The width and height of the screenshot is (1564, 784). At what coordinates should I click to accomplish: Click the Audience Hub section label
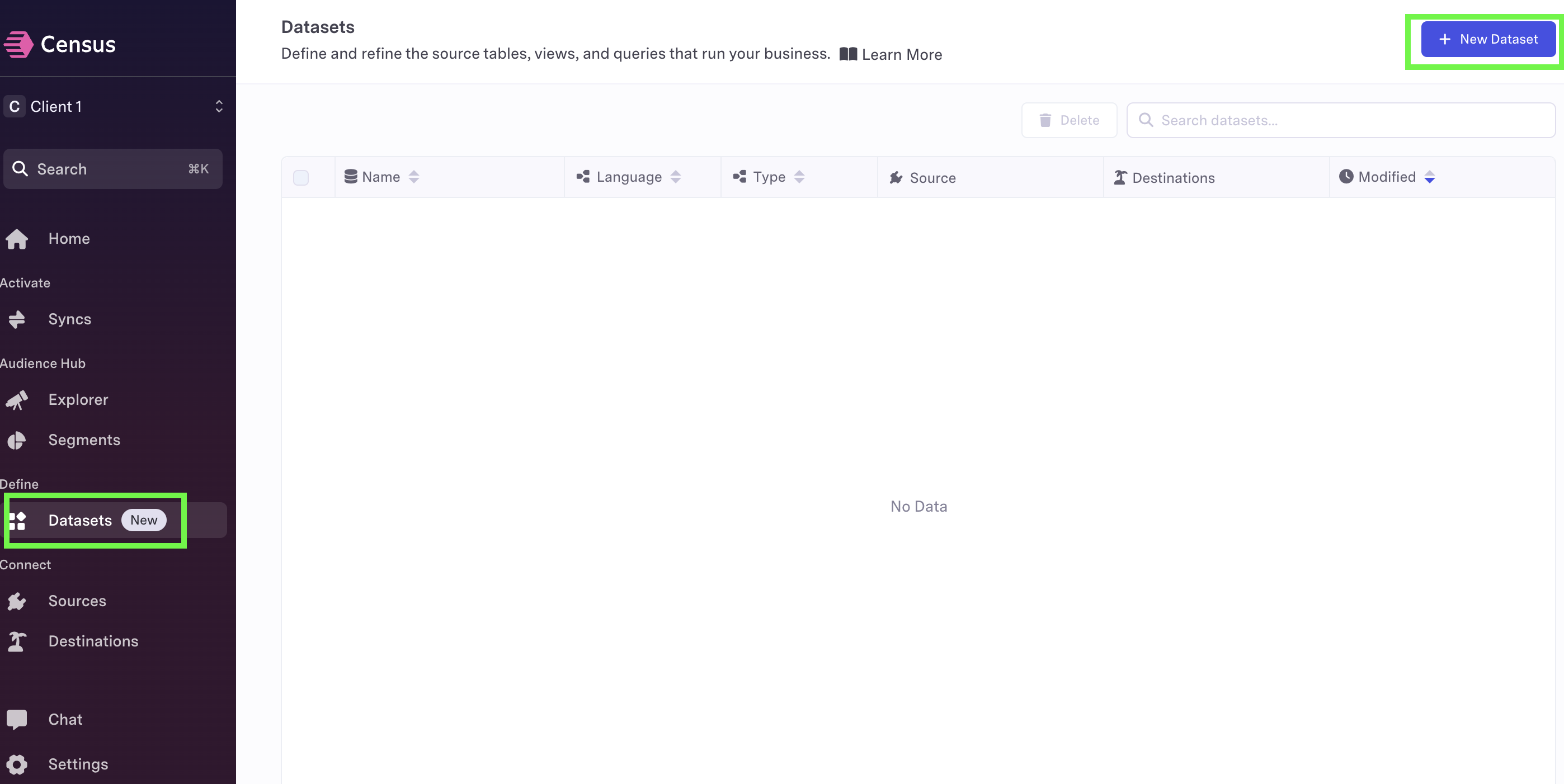(43, 363)
